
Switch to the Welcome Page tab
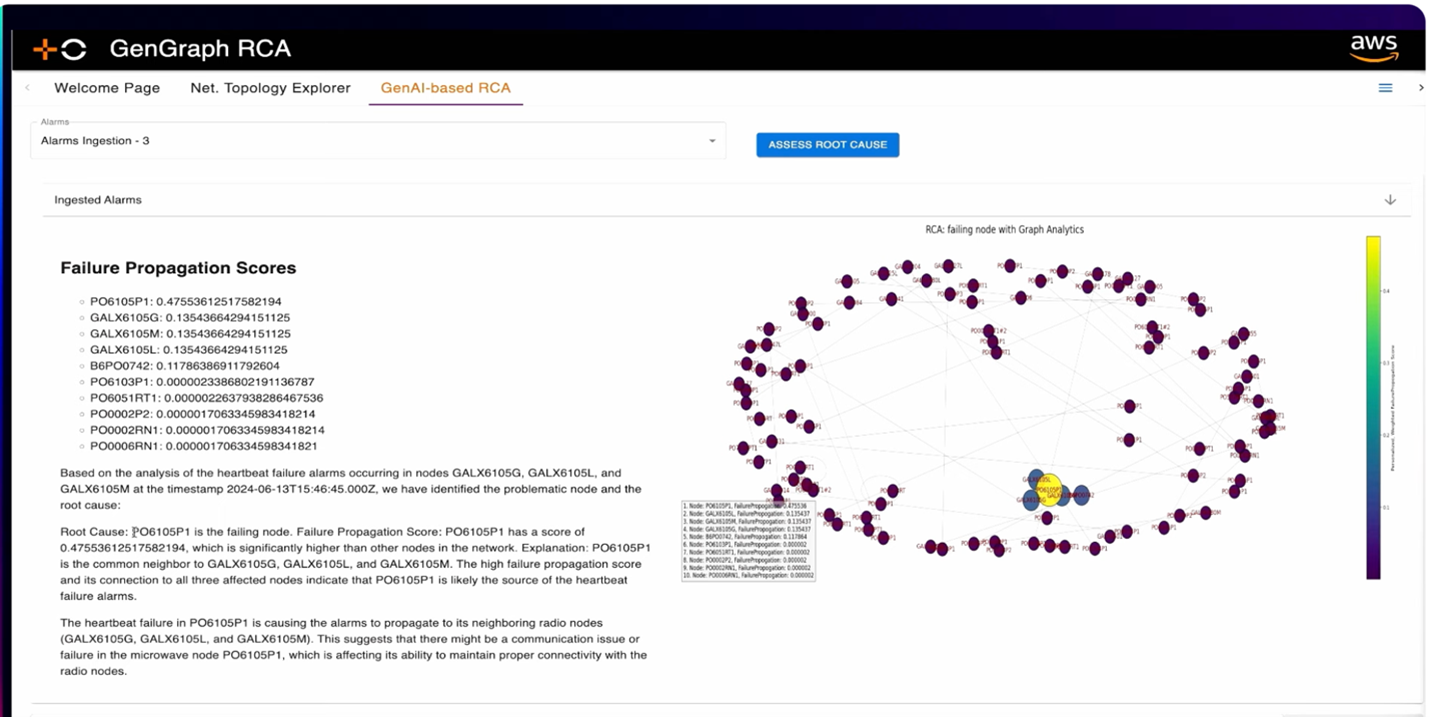tap(107, 88)
